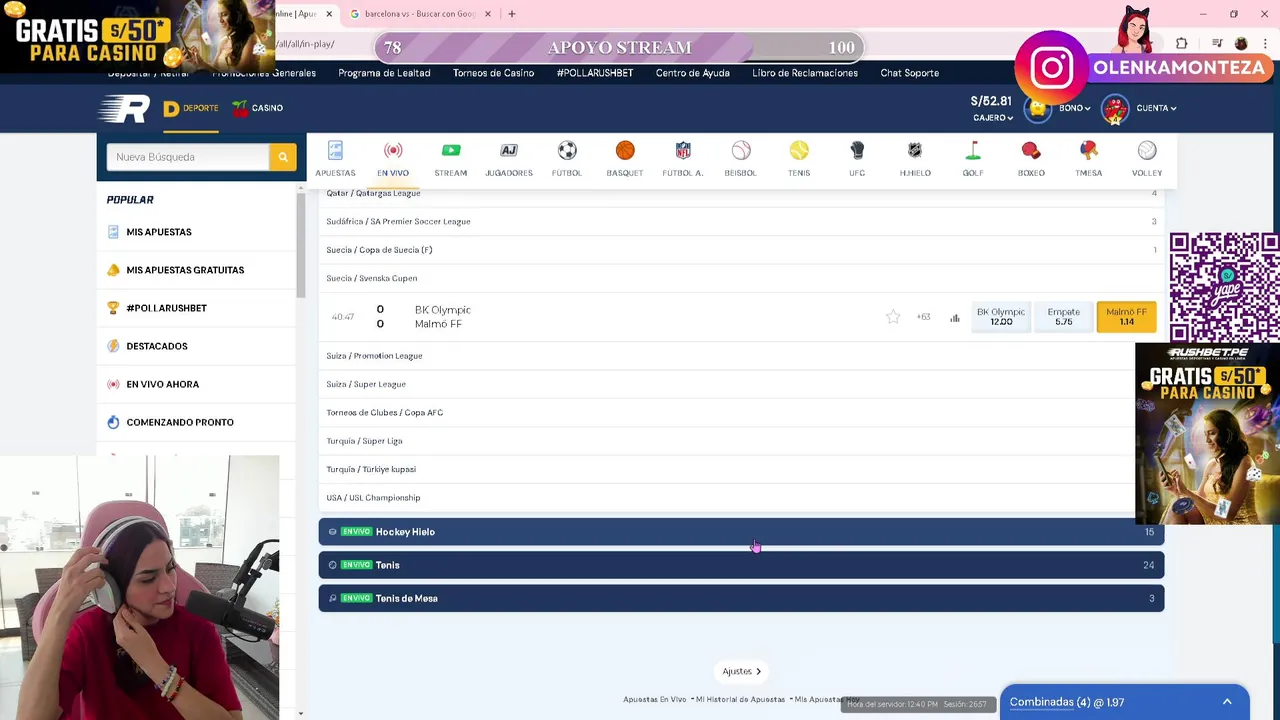Click the orange search magnifier button
Image resolution: width=1280 pixels, height=720 pixels.
283,157
